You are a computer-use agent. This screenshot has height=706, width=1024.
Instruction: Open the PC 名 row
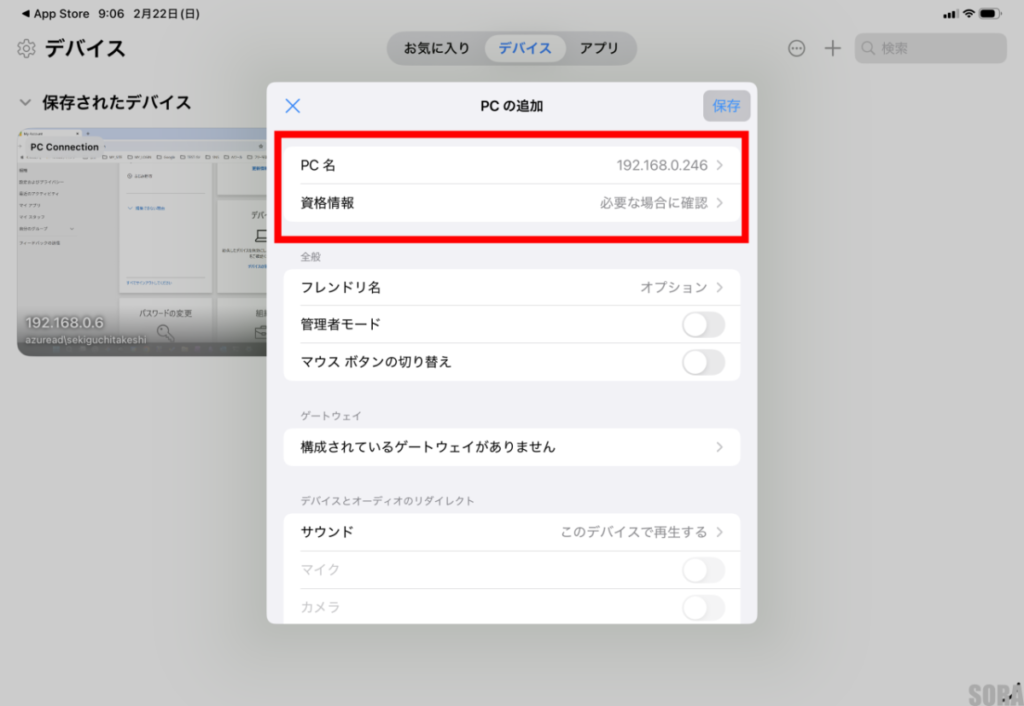click(x=511, y=165)
